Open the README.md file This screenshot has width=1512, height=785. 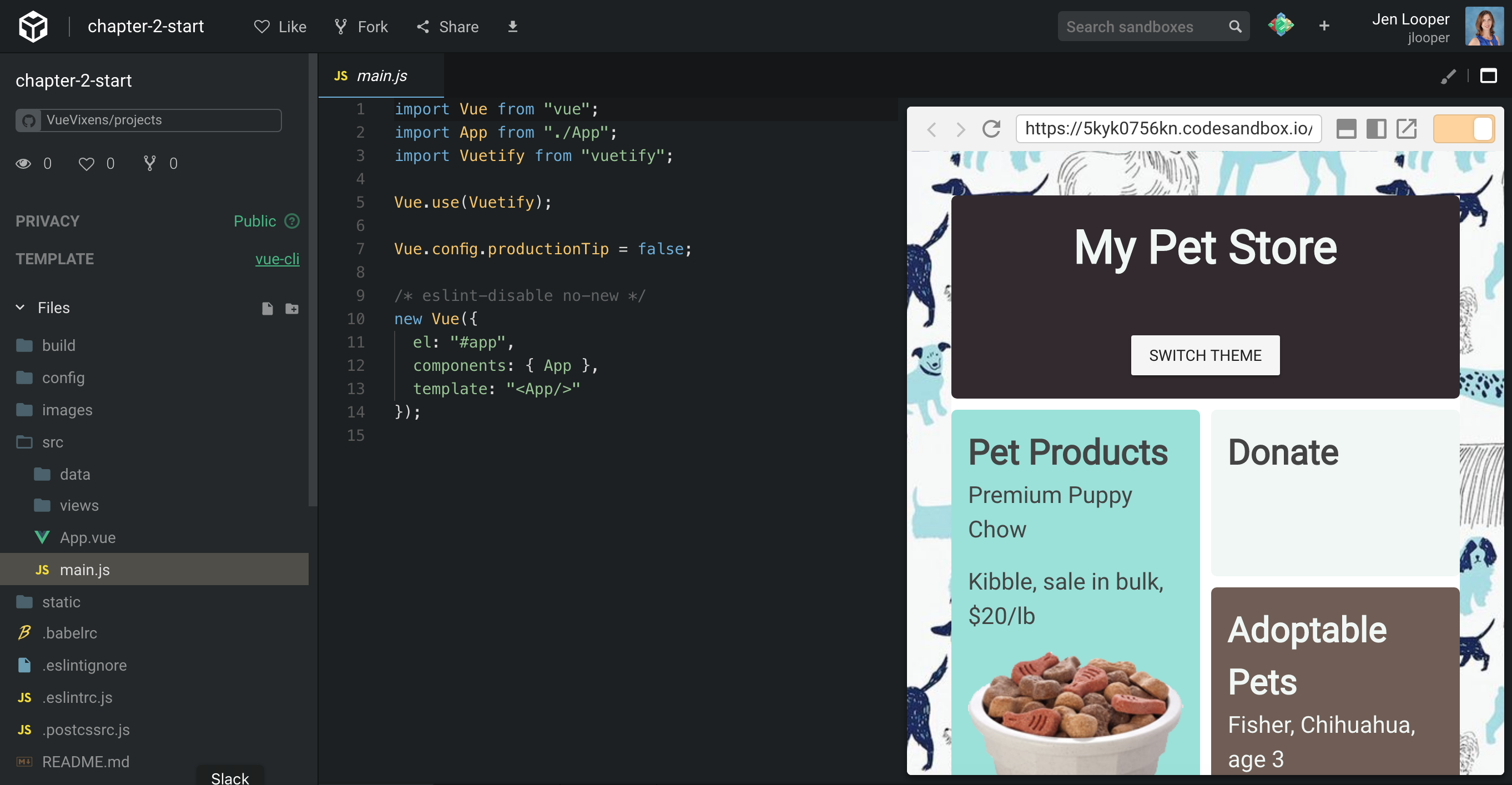pyautogui.click(x=154, y=762)
